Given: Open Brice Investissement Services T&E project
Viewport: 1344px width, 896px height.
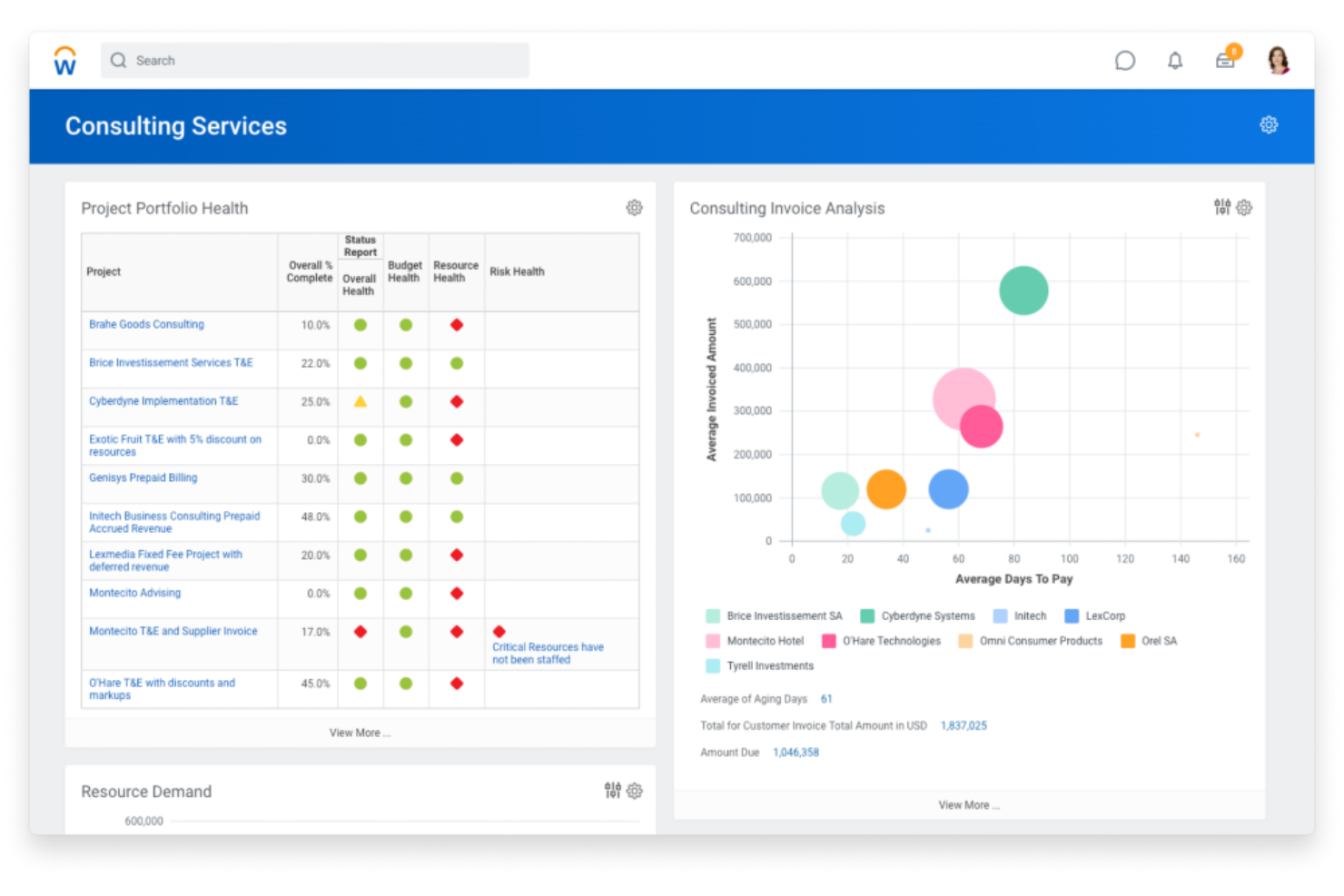Looking at the screenshot, I should [x=171, y=362].
